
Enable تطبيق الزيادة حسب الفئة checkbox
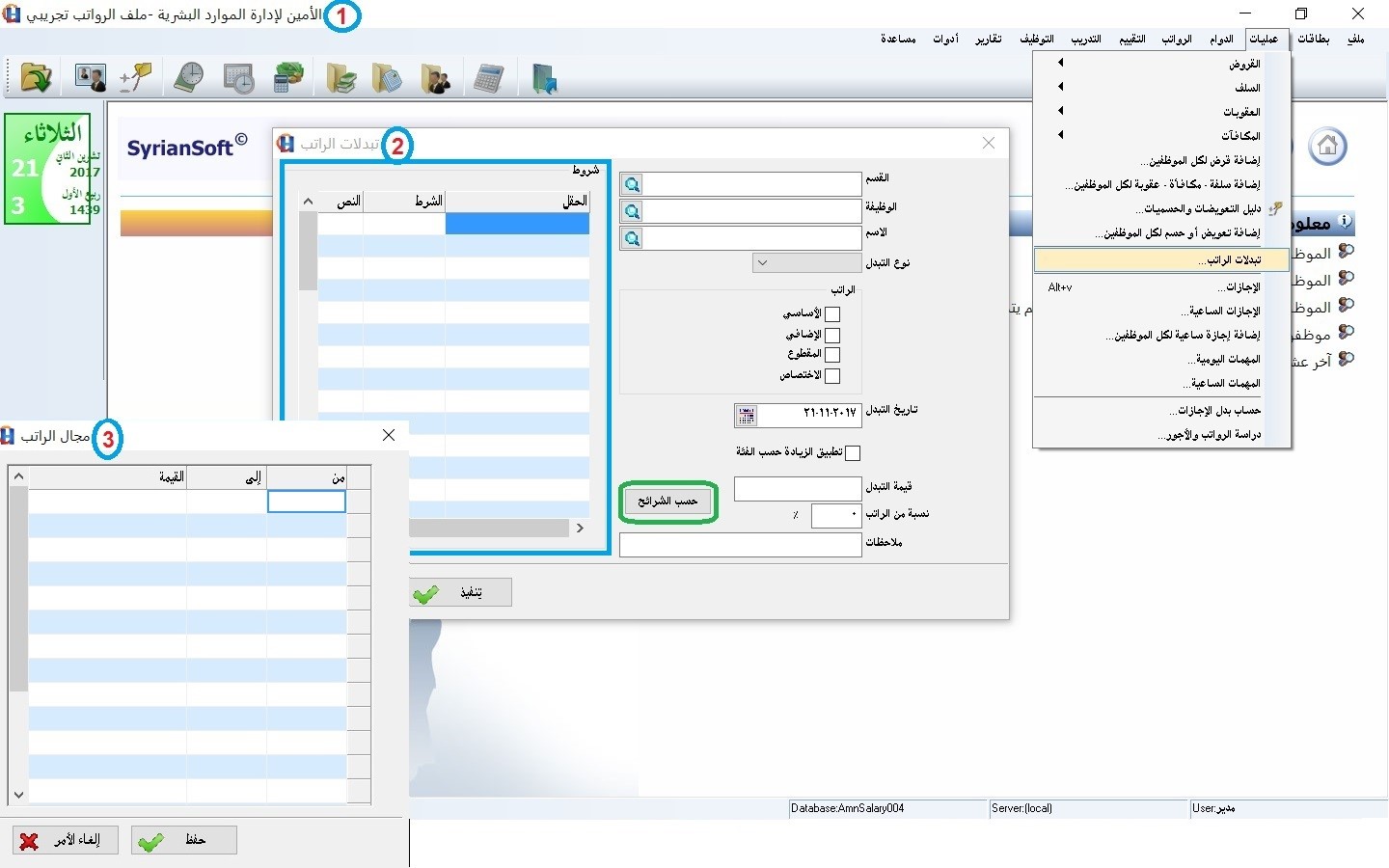(x=853, y=453)
